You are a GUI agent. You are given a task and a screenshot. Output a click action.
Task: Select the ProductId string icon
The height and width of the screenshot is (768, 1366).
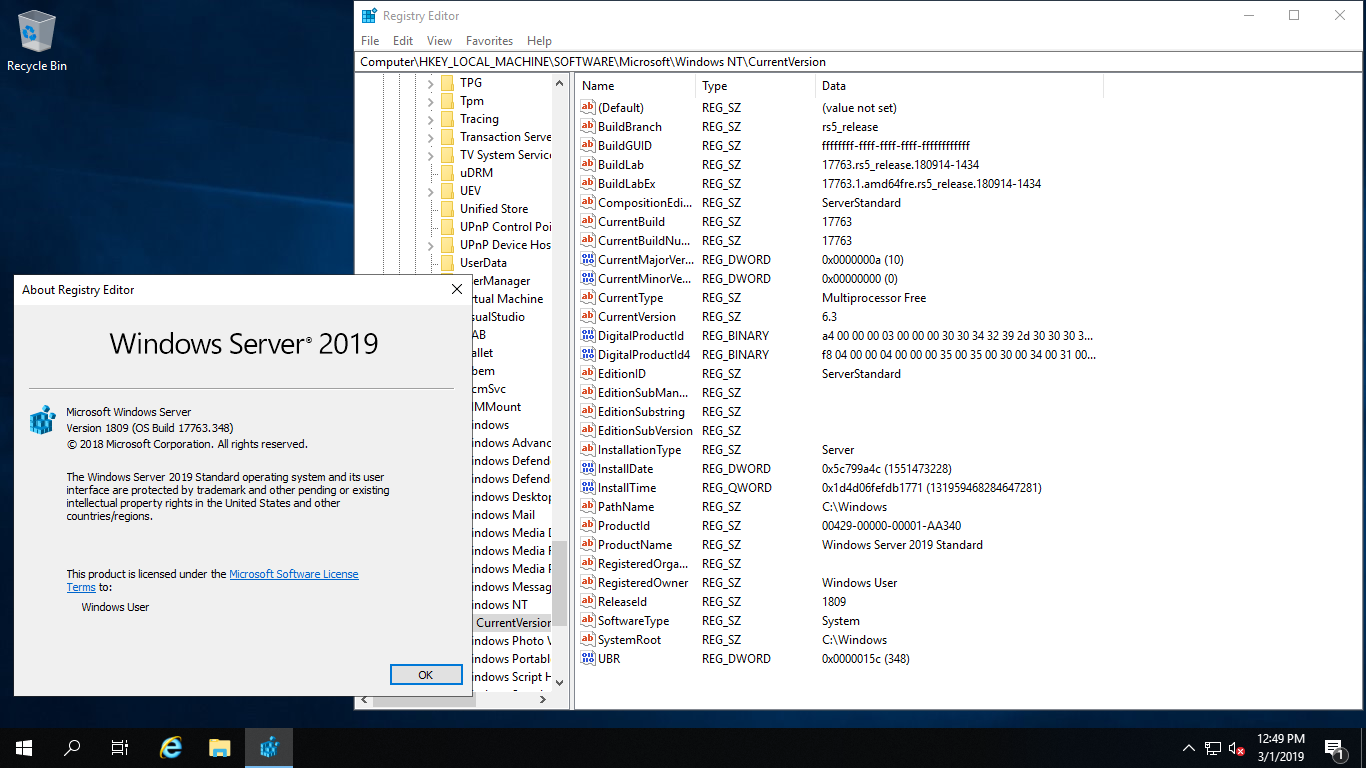[588, 526]
